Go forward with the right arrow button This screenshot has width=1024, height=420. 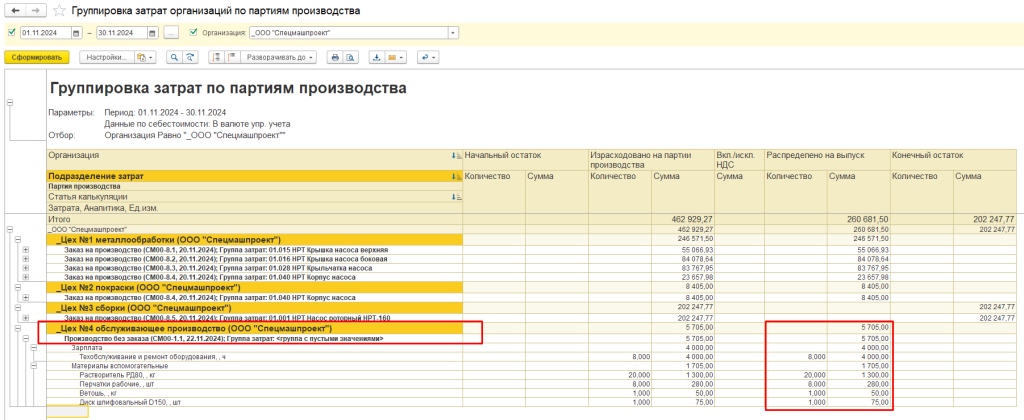tap(36, 11)
